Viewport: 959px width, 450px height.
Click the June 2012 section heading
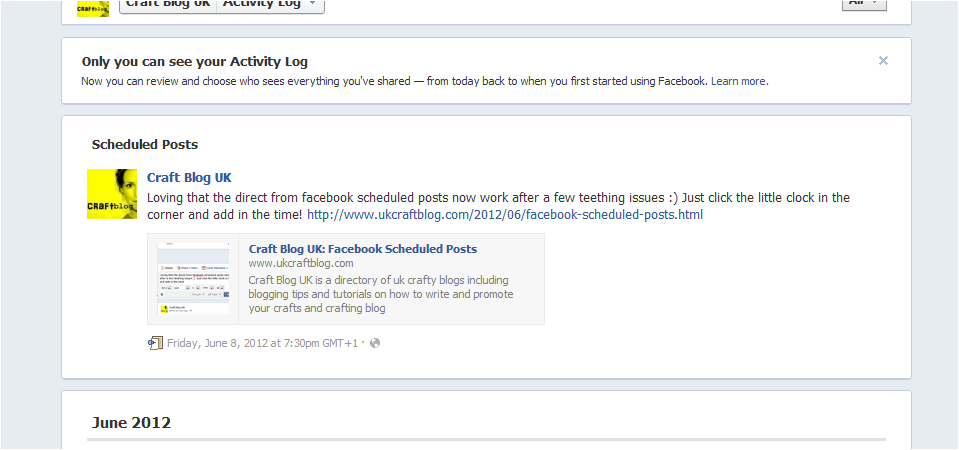tap(131, 422)
